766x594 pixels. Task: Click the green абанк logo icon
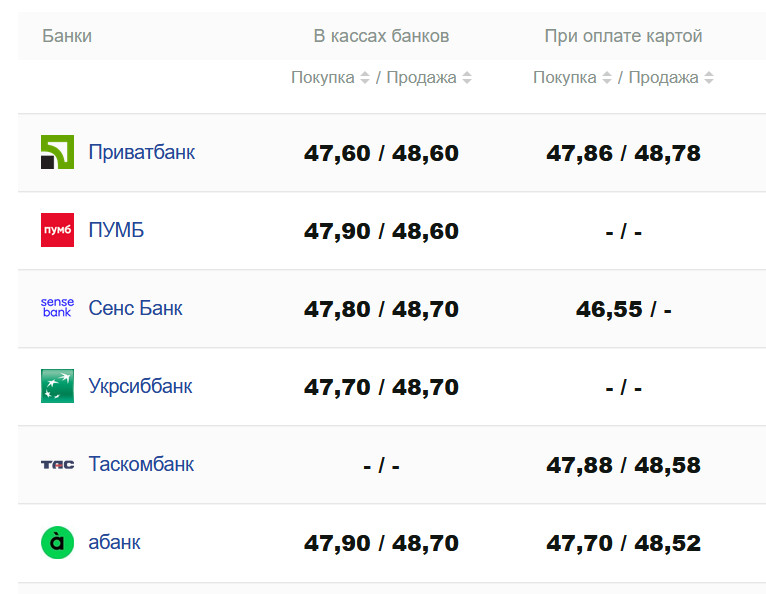click(57, 542)
